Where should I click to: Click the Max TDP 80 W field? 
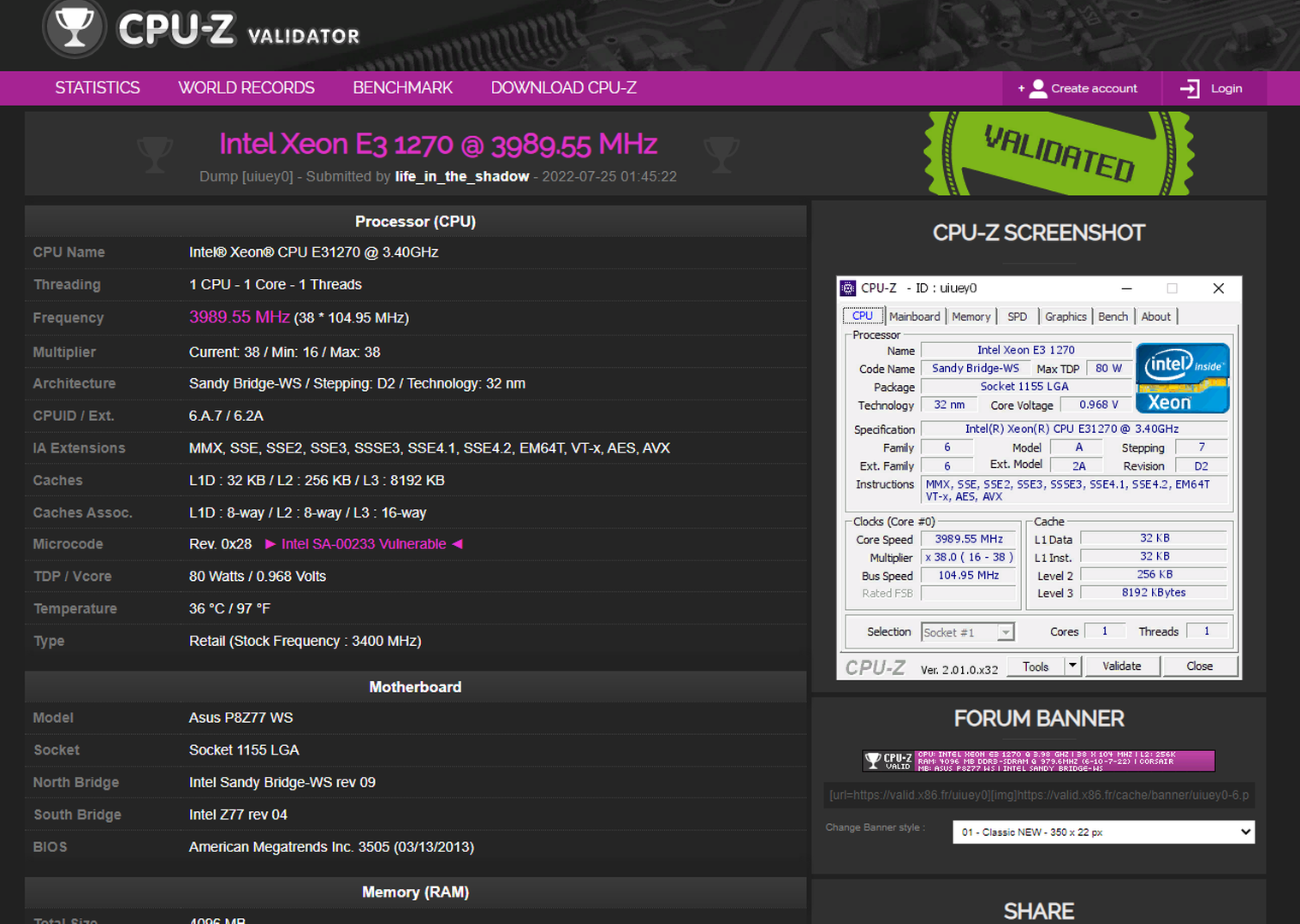pyautogui.click(x=1108, y=369)
